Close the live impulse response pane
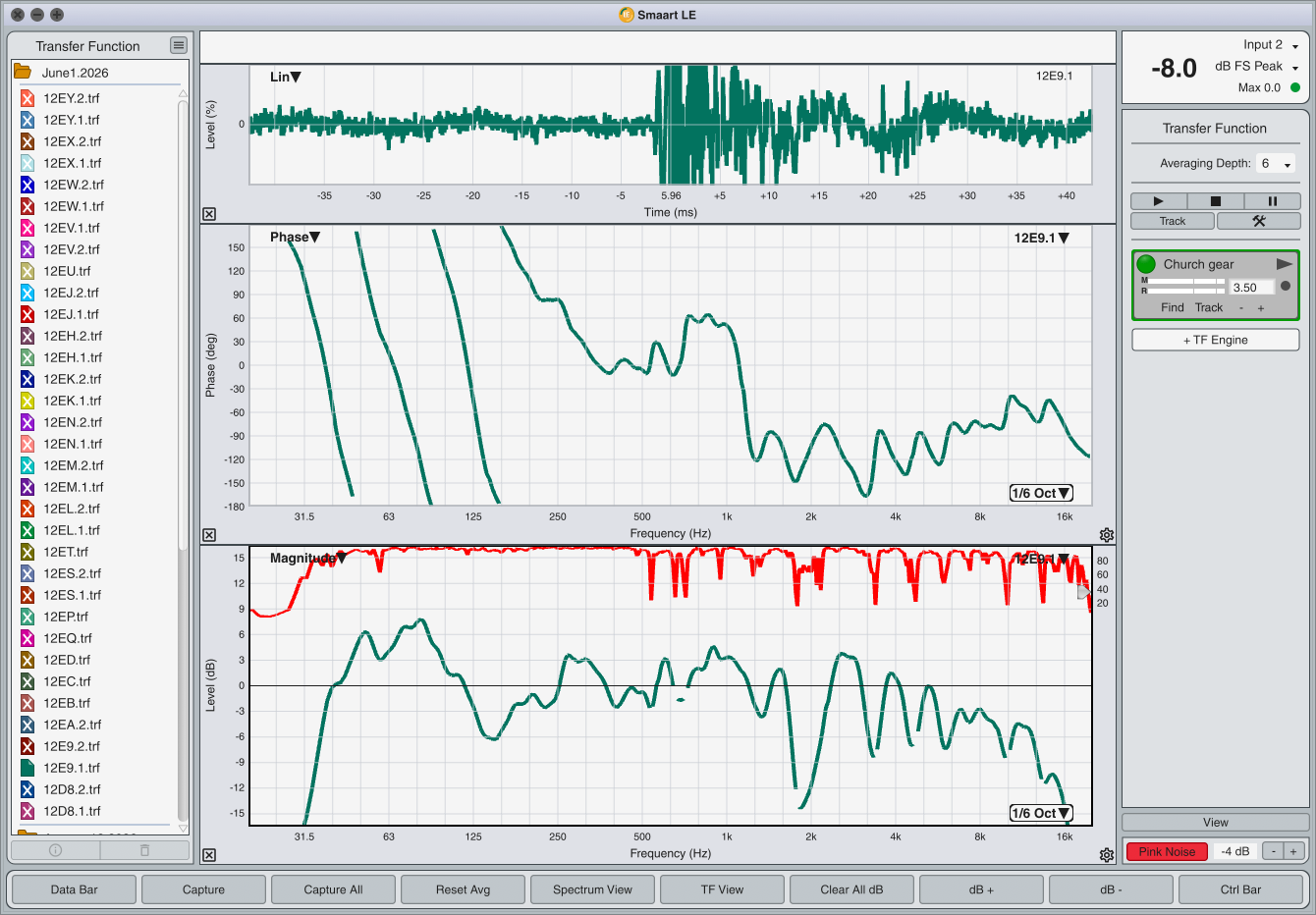This screenshot has width=1316, height=915. [209, 214]
